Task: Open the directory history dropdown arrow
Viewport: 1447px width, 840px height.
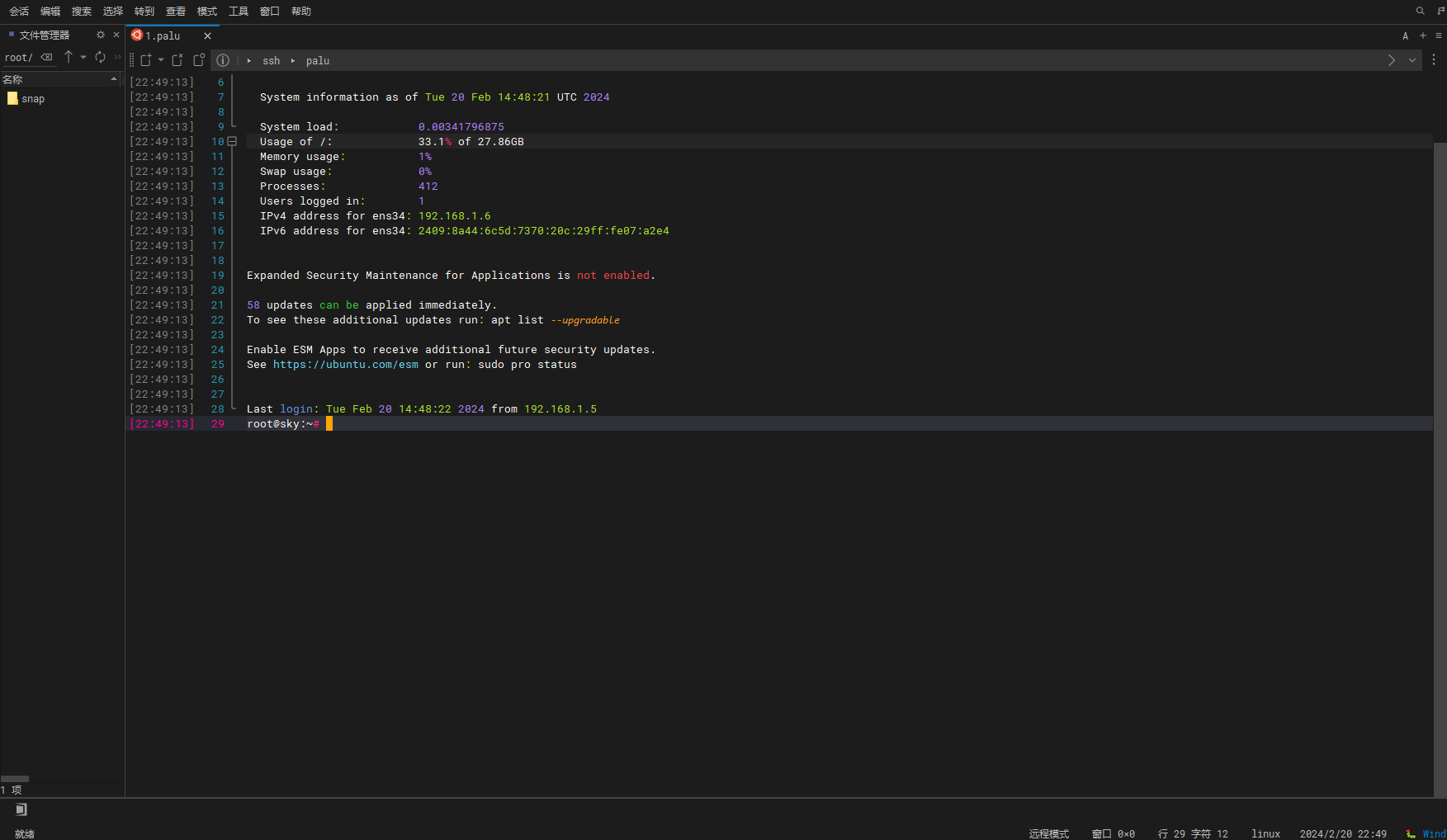Action: point(83,57)
